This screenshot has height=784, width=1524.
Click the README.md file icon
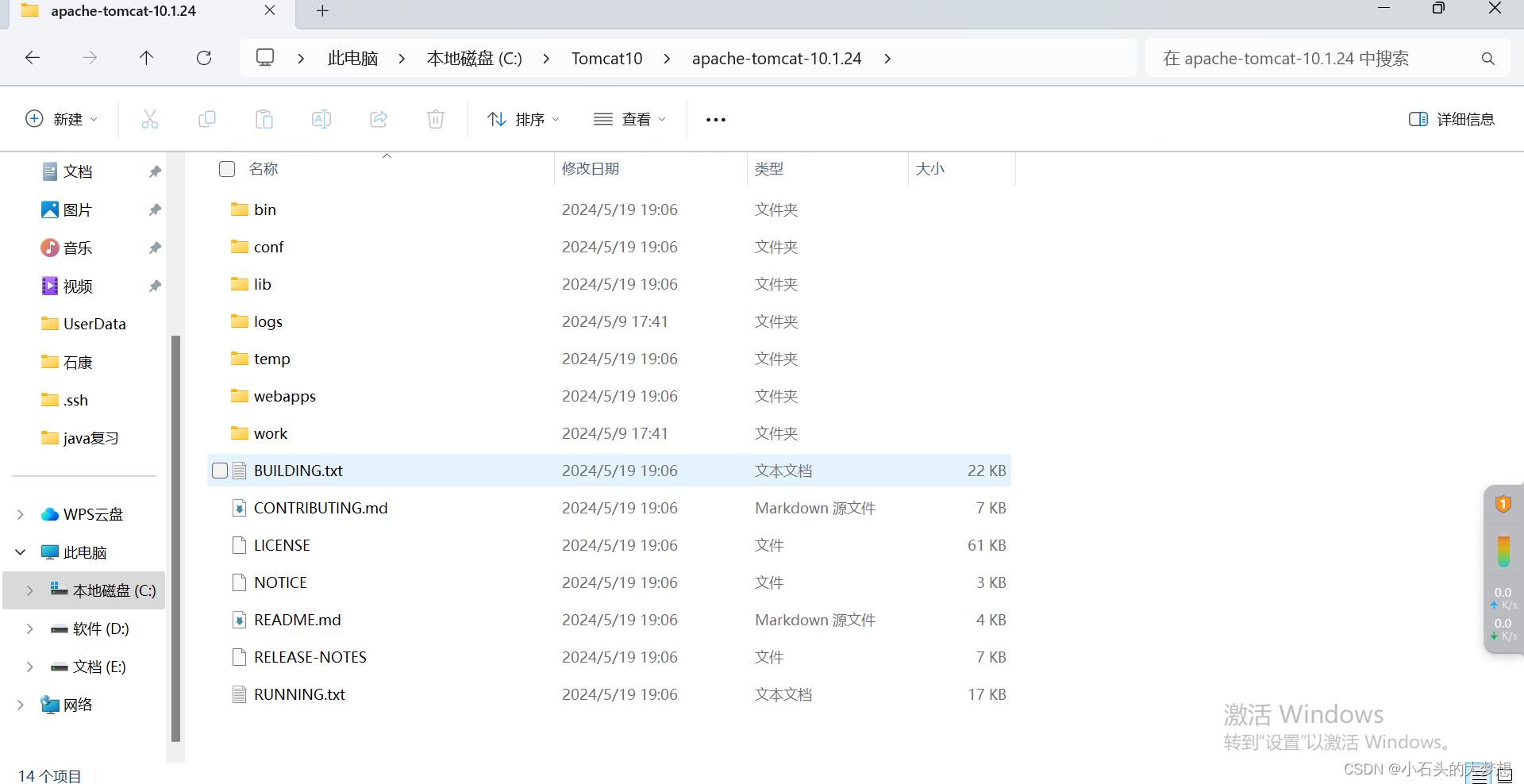239,620
